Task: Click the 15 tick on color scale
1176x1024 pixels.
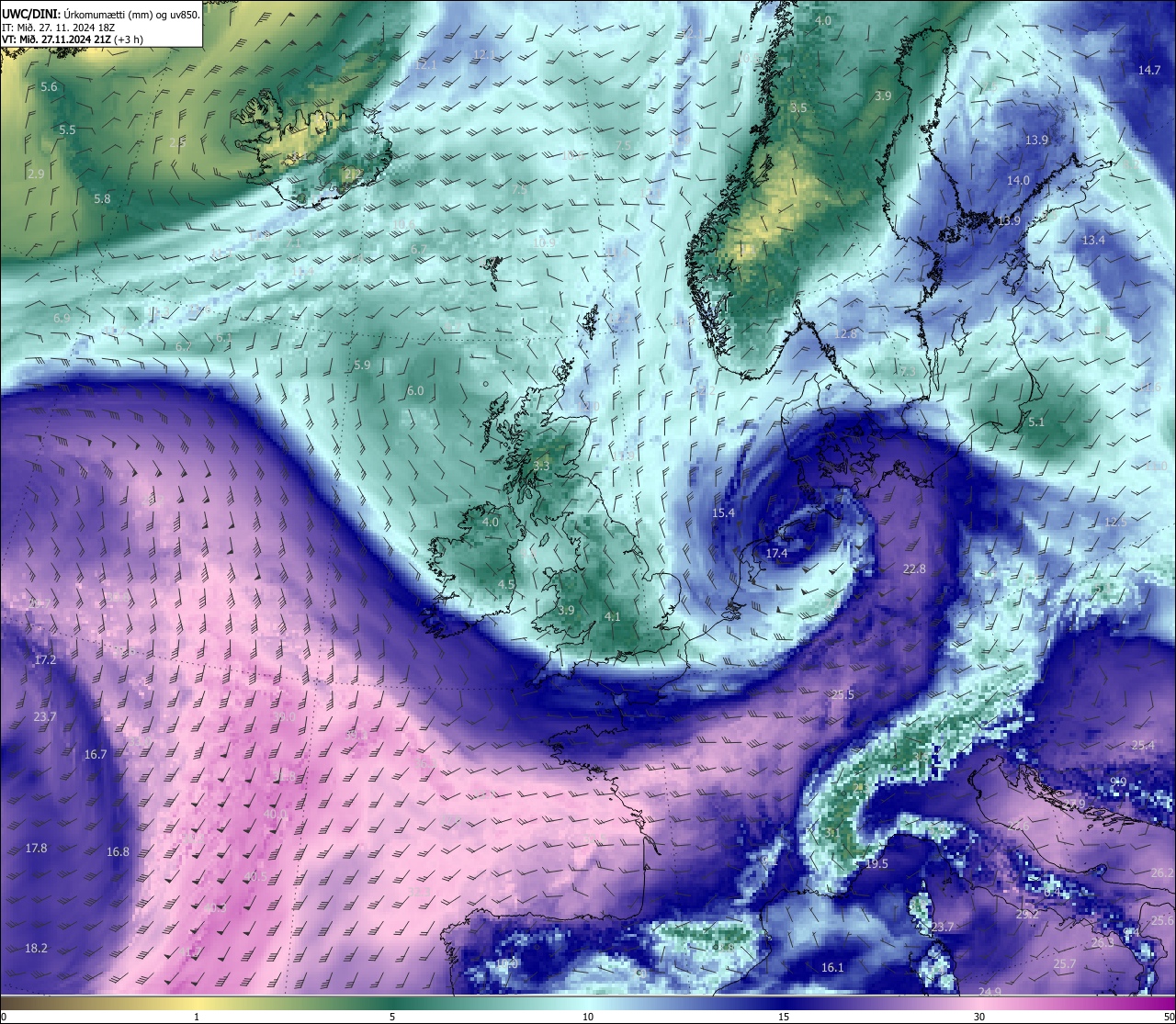Action: (784, 1017)
